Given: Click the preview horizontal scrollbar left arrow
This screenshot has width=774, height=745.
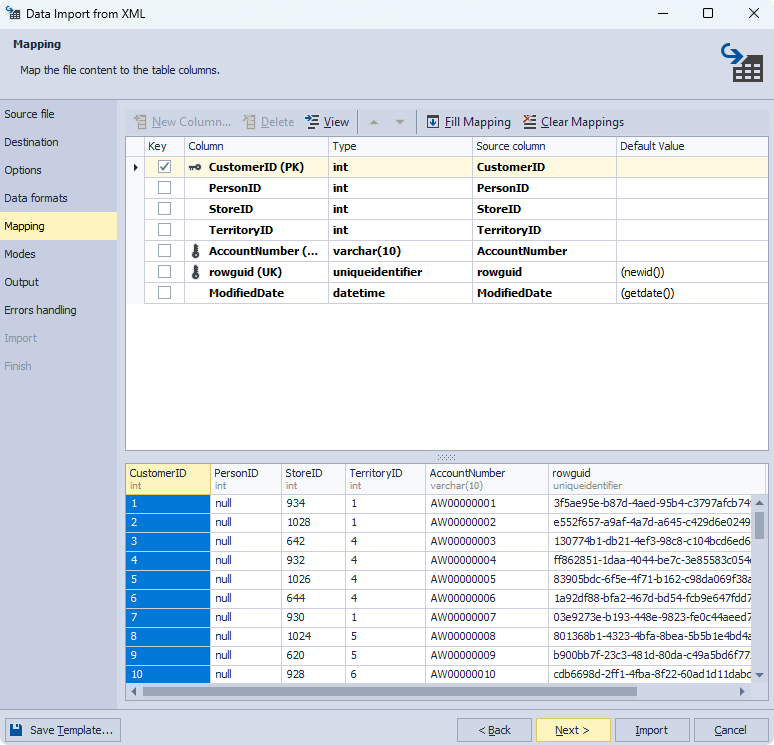Looking at the screenshot, I should (134, 692).
